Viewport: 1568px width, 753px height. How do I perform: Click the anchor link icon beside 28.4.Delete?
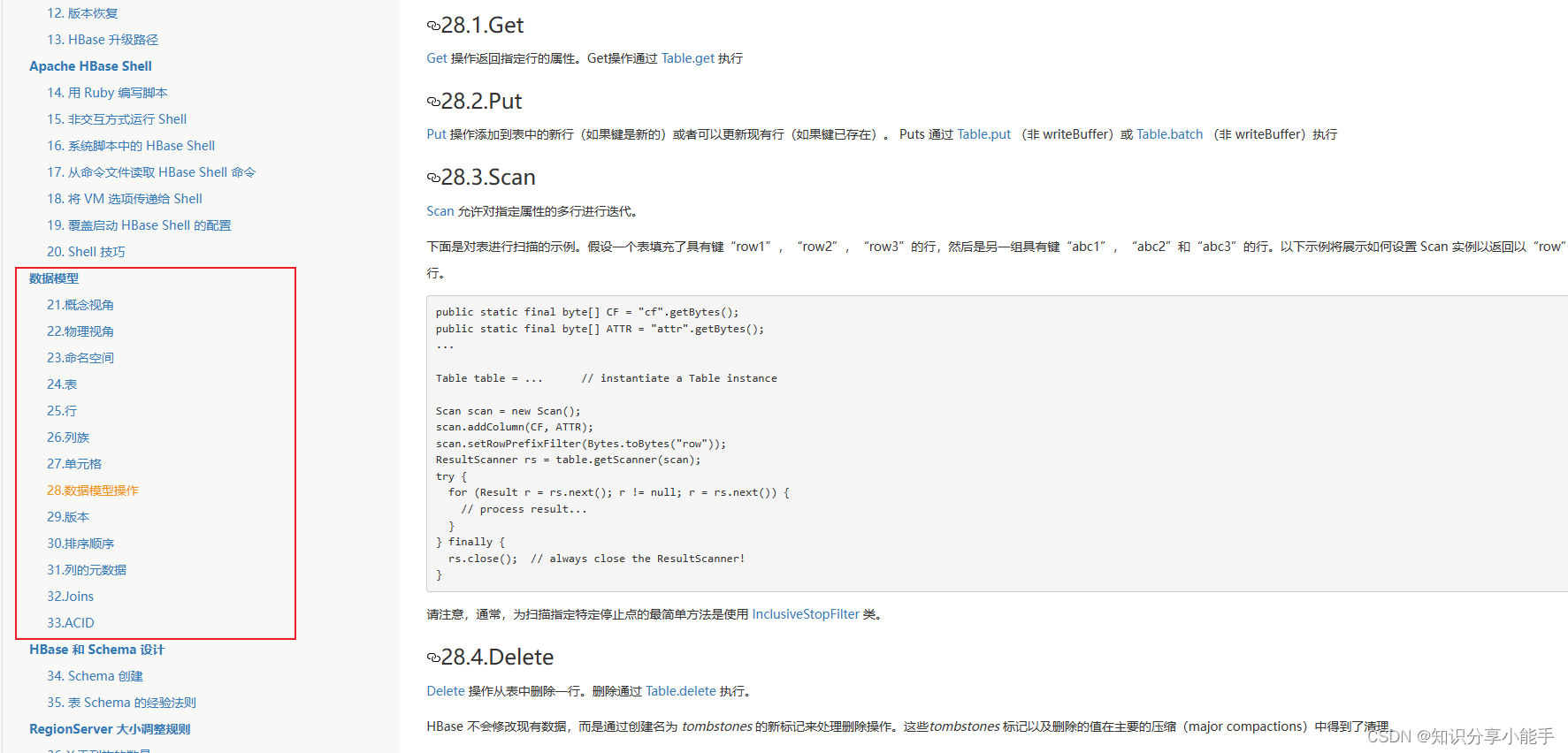pos(433,658)
